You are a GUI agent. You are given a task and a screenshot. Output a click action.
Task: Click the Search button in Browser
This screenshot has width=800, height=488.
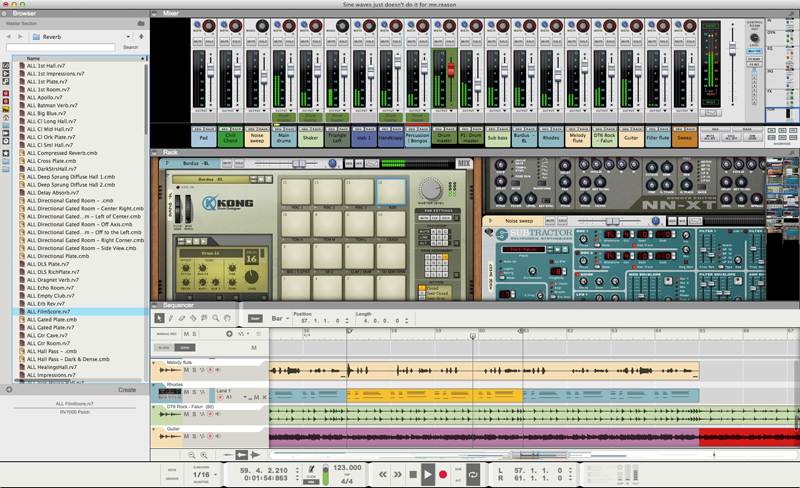[x=130, y=47]
